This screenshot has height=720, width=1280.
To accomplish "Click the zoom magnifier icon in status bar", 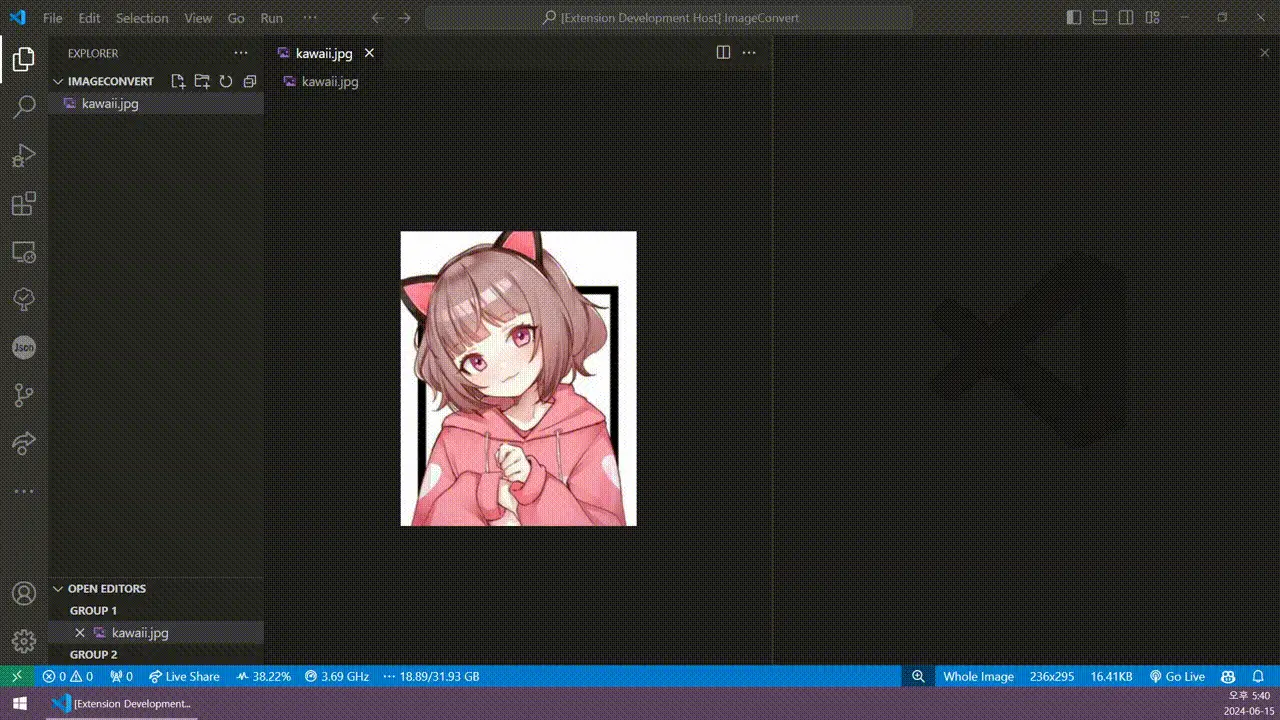I will [x=918, y=676].
